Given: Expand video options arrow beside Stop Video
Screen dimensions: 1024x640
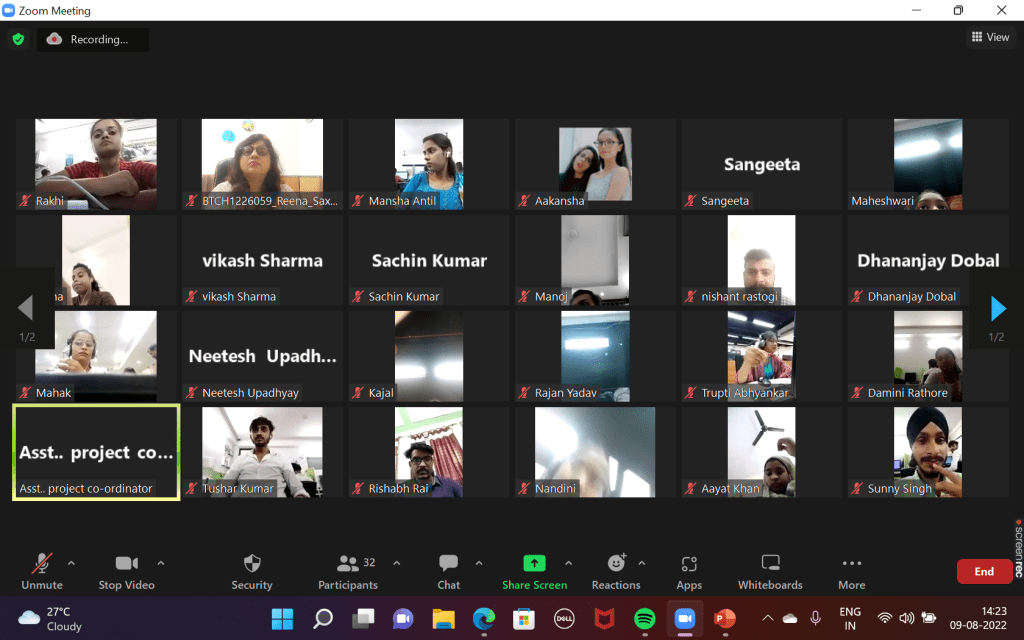Looking at the screenshot, I should 161,562.
